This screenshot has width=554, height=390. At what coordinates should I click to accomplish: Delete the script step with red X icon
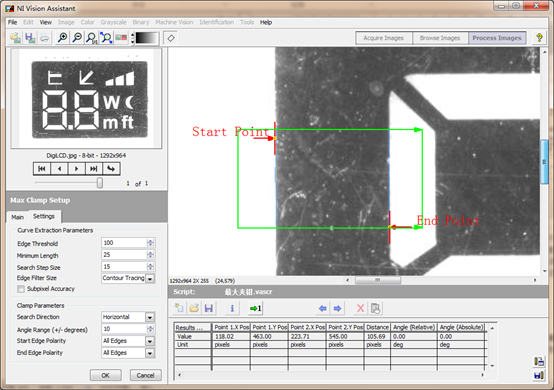360,308
